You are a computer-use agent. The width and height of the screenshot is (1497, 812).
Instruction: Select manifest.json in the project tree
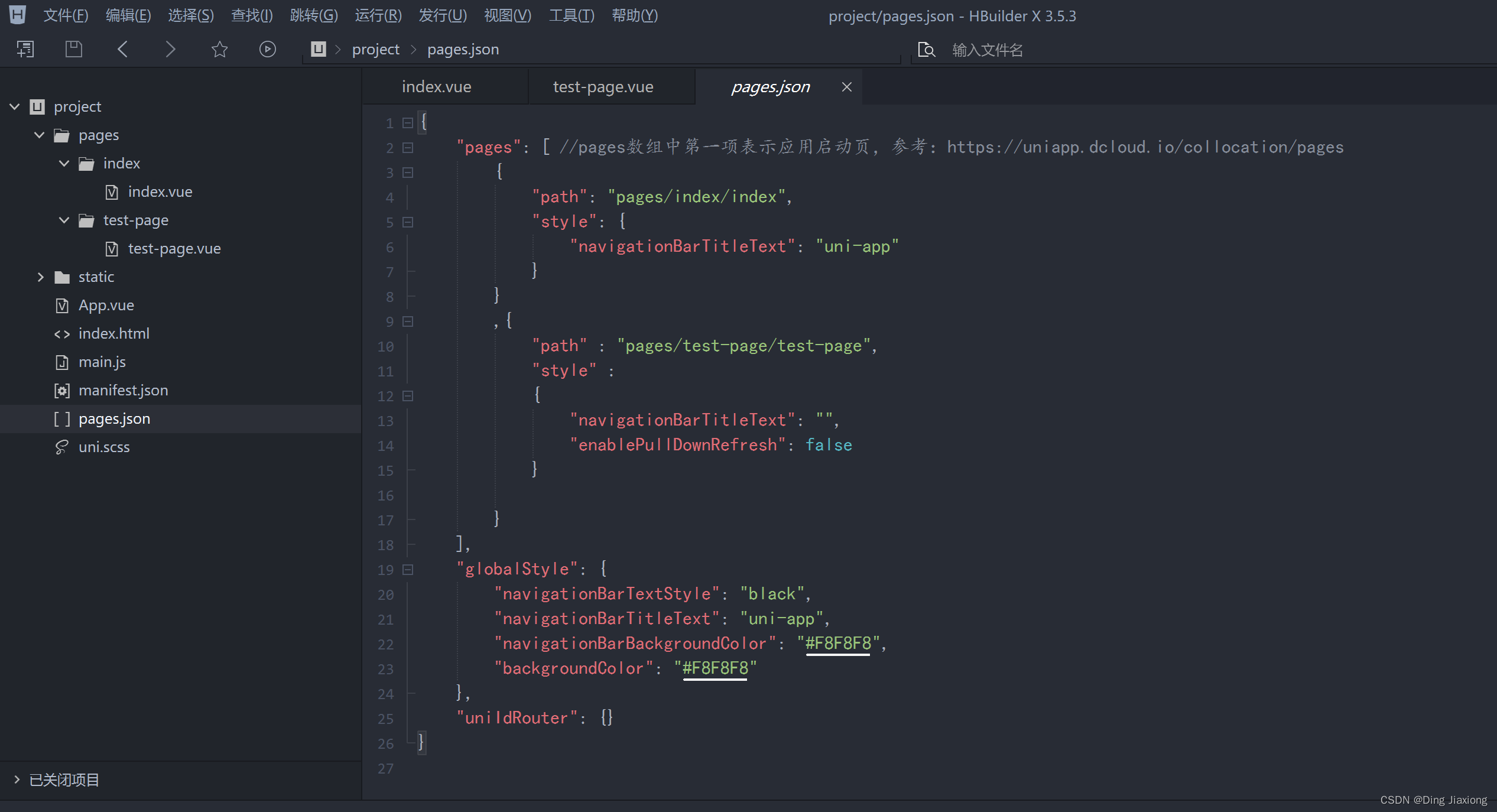point(124,391)
